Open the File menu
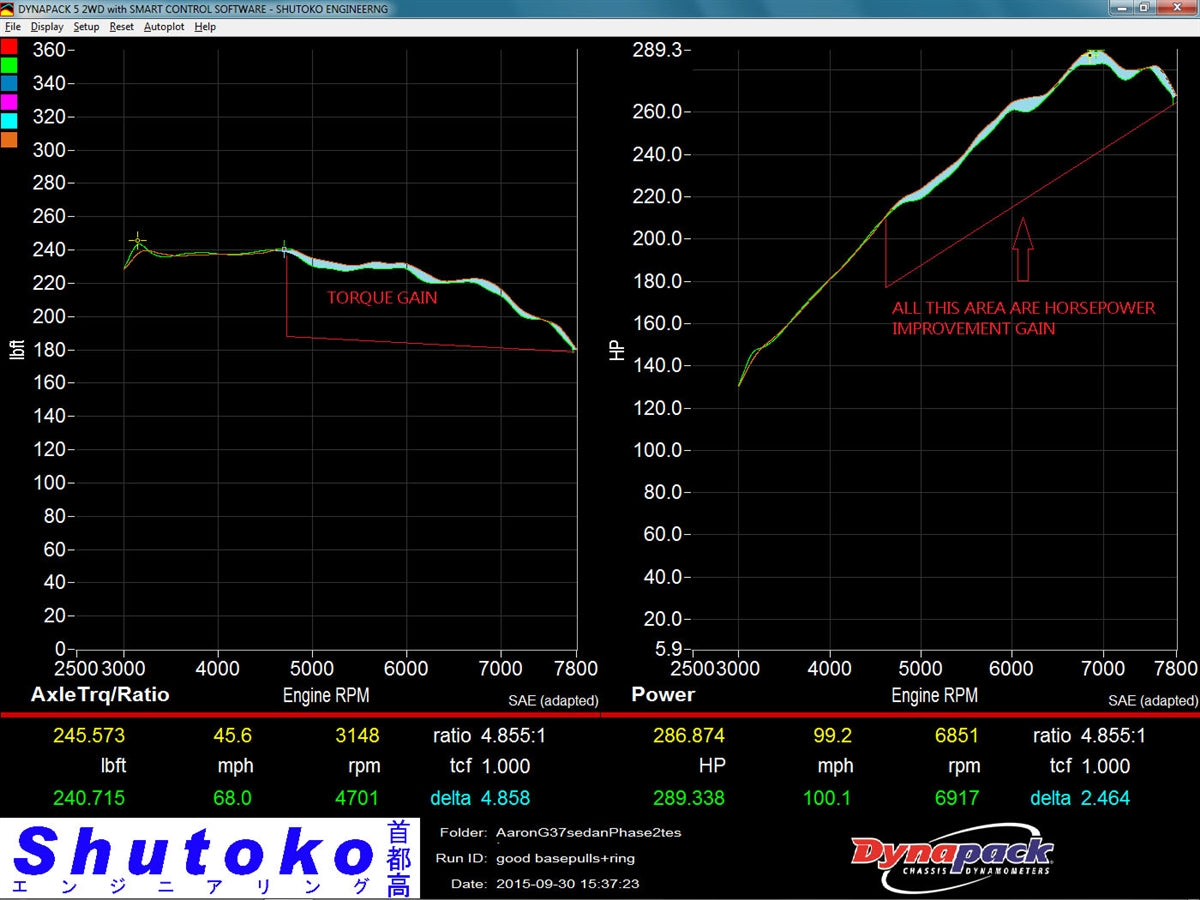Viewport: 1200px width, 900px height. click(12, 27)
